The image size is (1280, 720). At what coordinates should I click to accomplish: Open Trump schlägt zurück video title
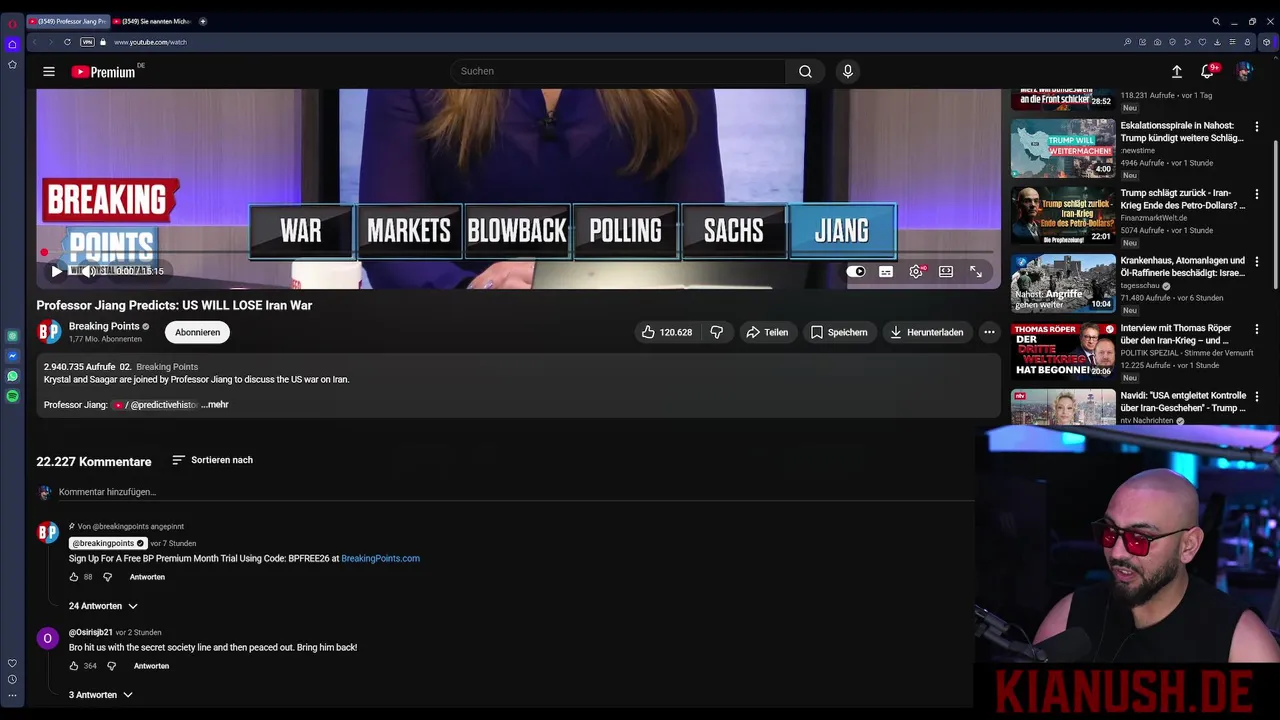click(1183, 198)
